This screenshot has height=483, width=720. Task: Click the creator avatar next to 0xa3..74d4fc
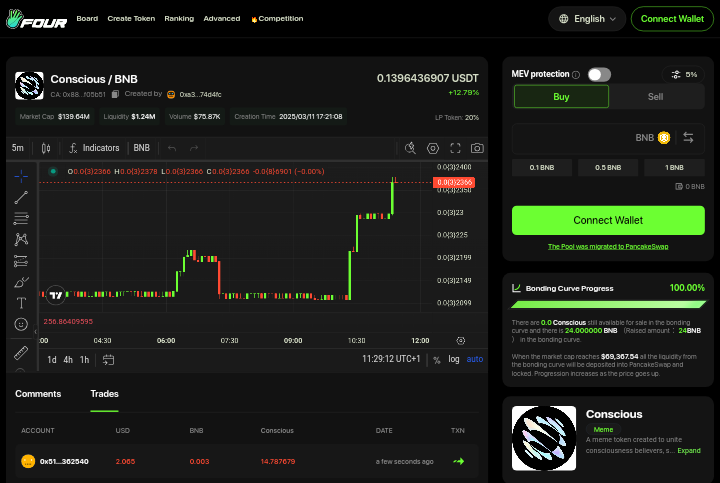pyautogui.click(x=171, y=95)
